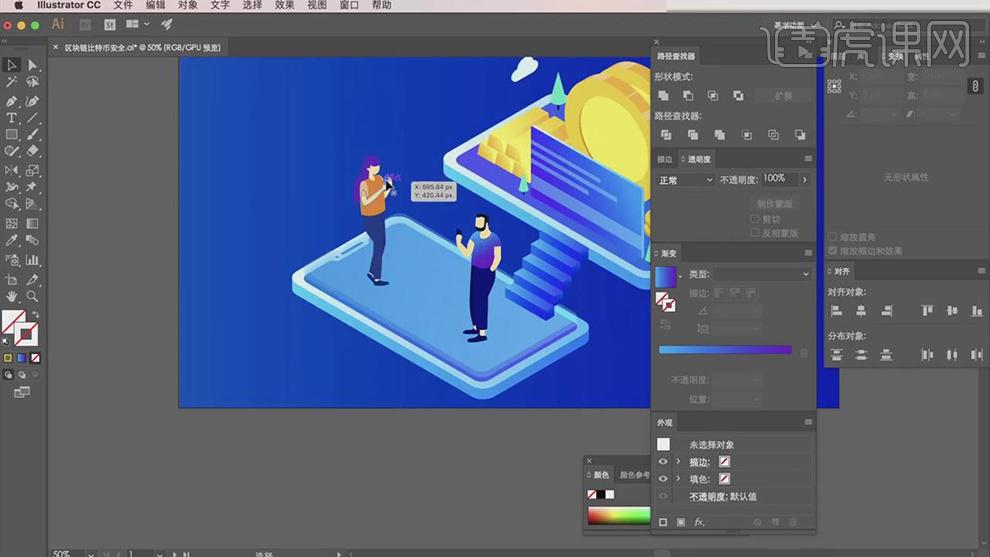
Task: Select the Gradient tool in toolbox
Action: tap(32, 224)
